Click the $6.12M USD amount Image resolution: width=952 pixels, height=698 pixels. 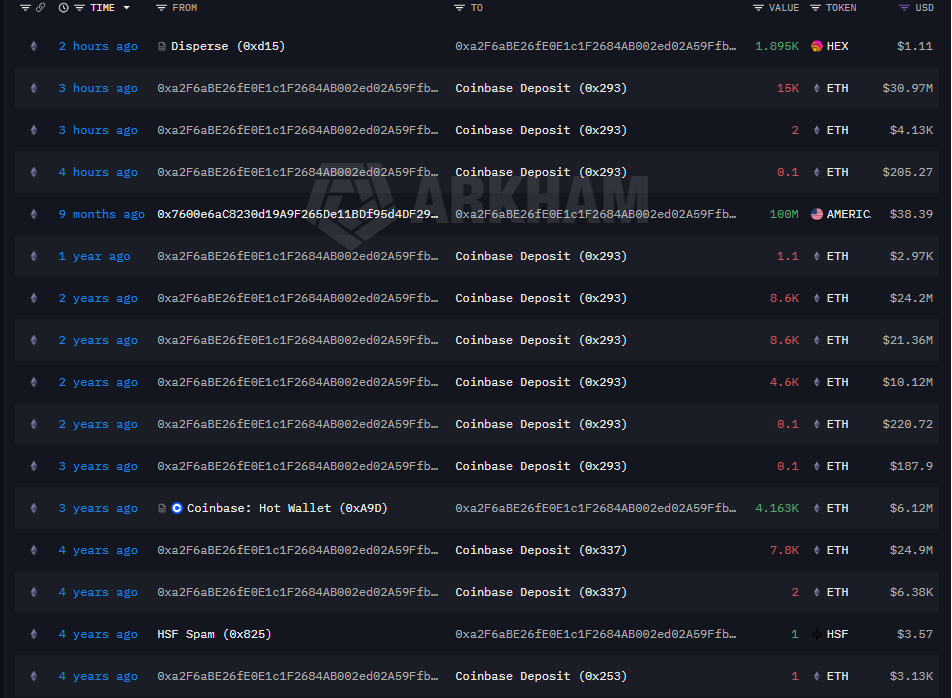(x=911, y=508)
